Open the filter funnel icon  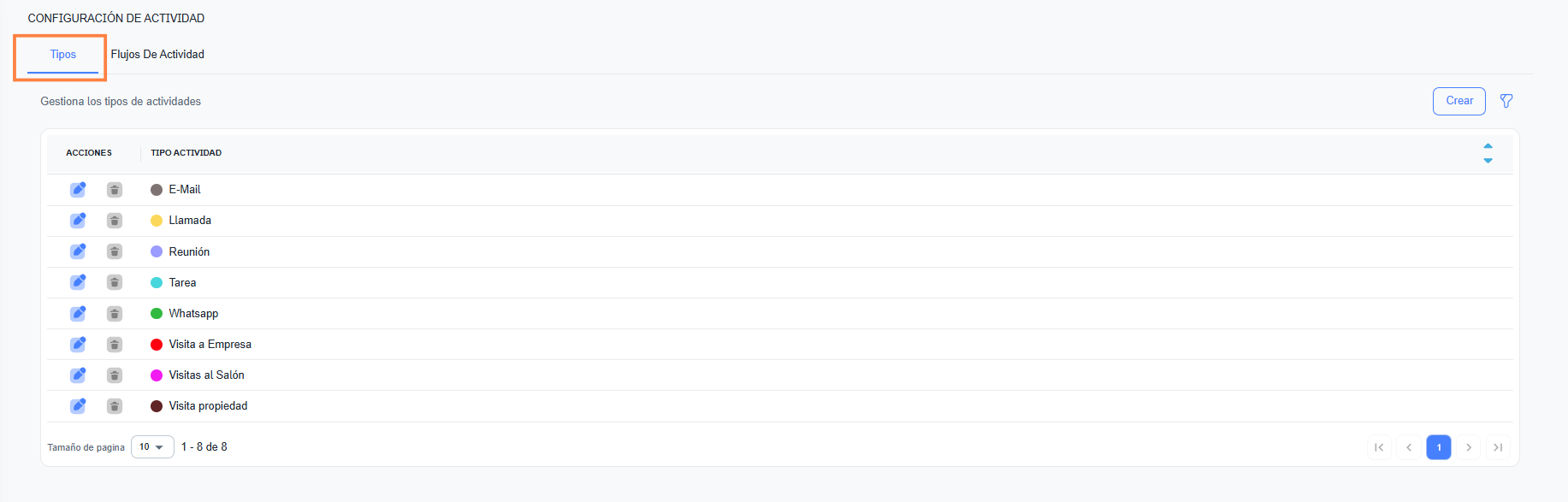coord(1506,101)
